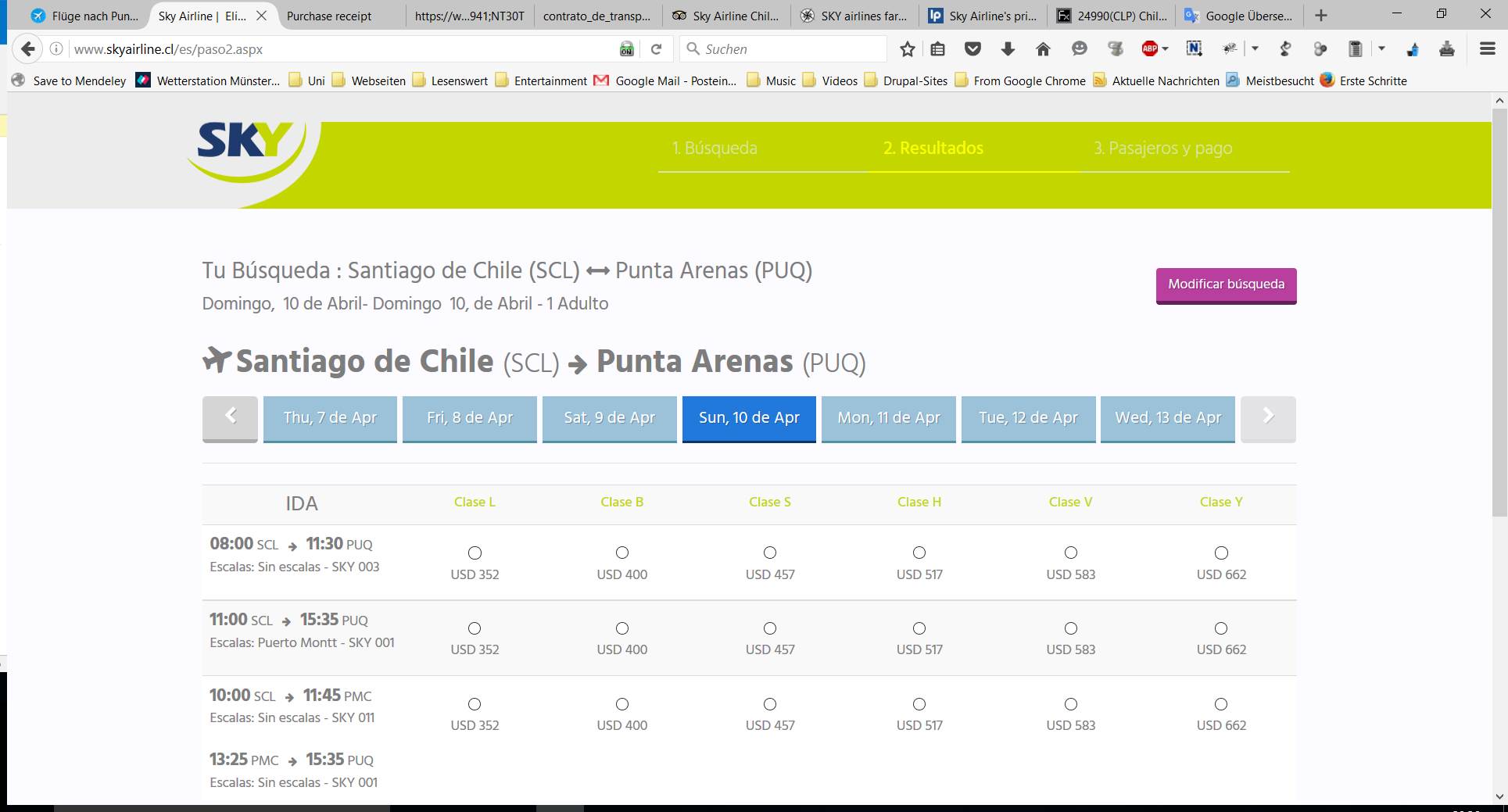Click the tray download icon near menu
The width and height of the screenshot is (1508, 812).
1447,49
